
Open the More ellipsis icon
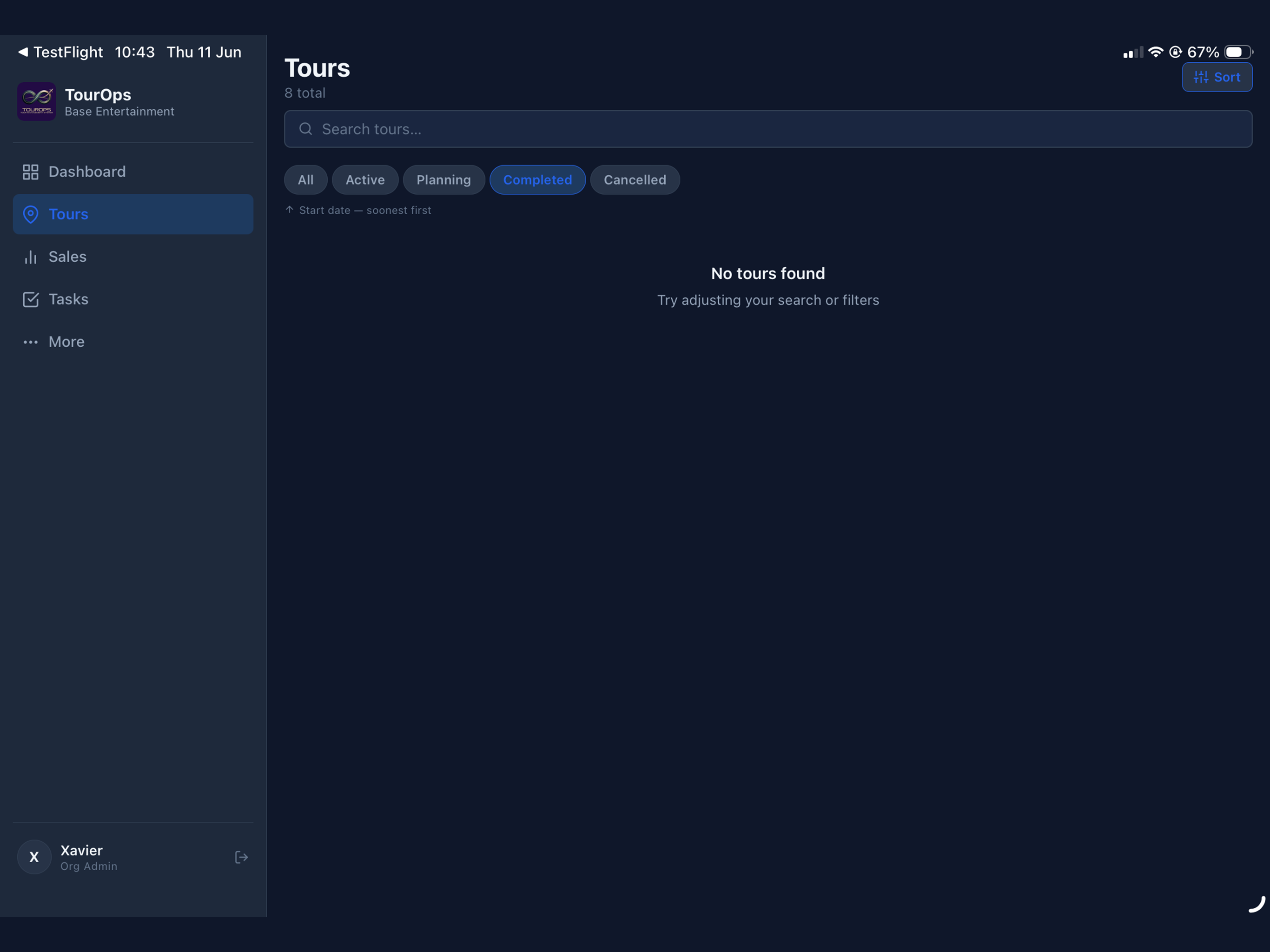pyautogui.click(x=30, y=342)
